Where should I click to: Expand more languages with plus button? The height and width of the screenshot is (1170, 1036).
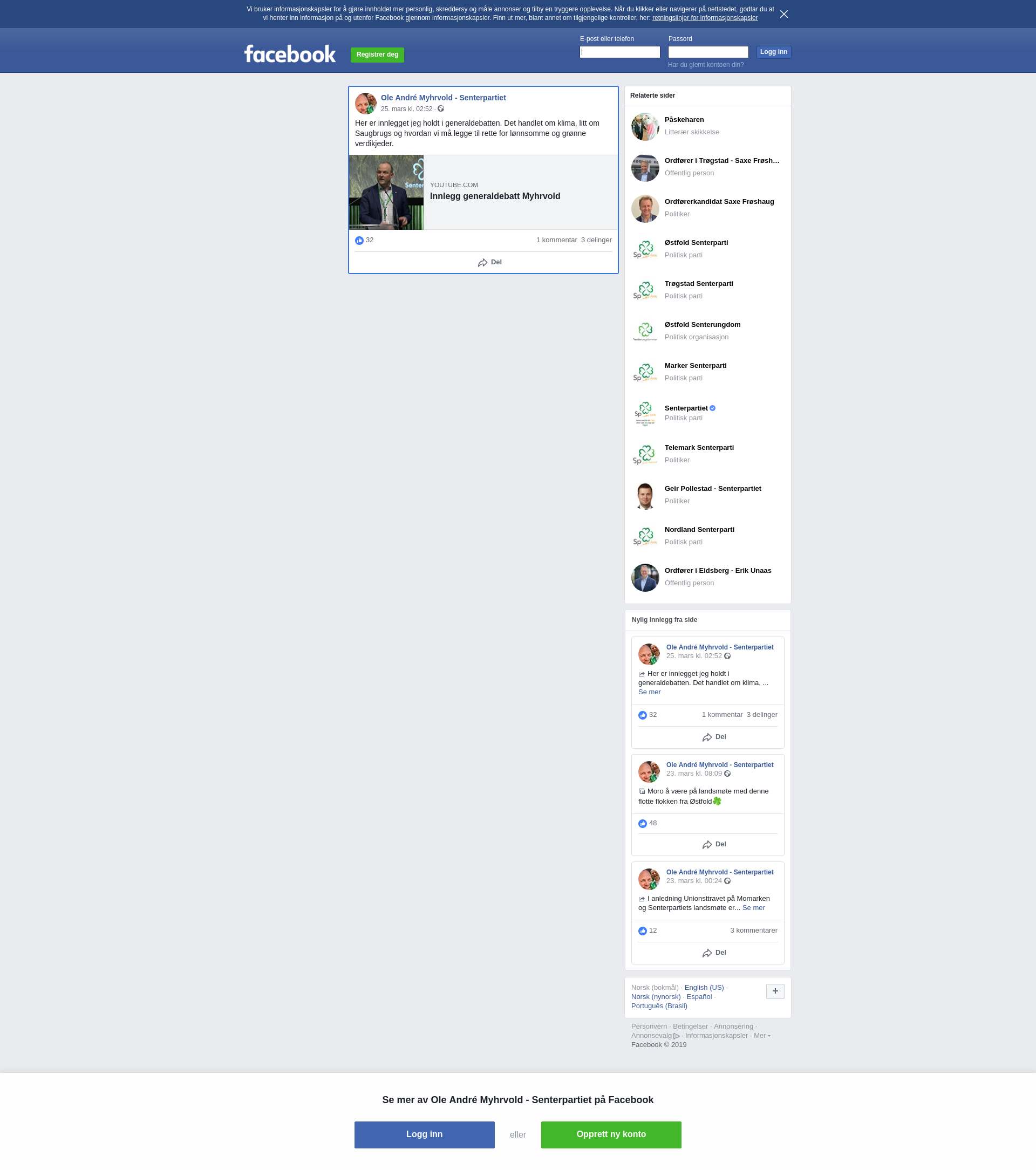coord(775,991)
